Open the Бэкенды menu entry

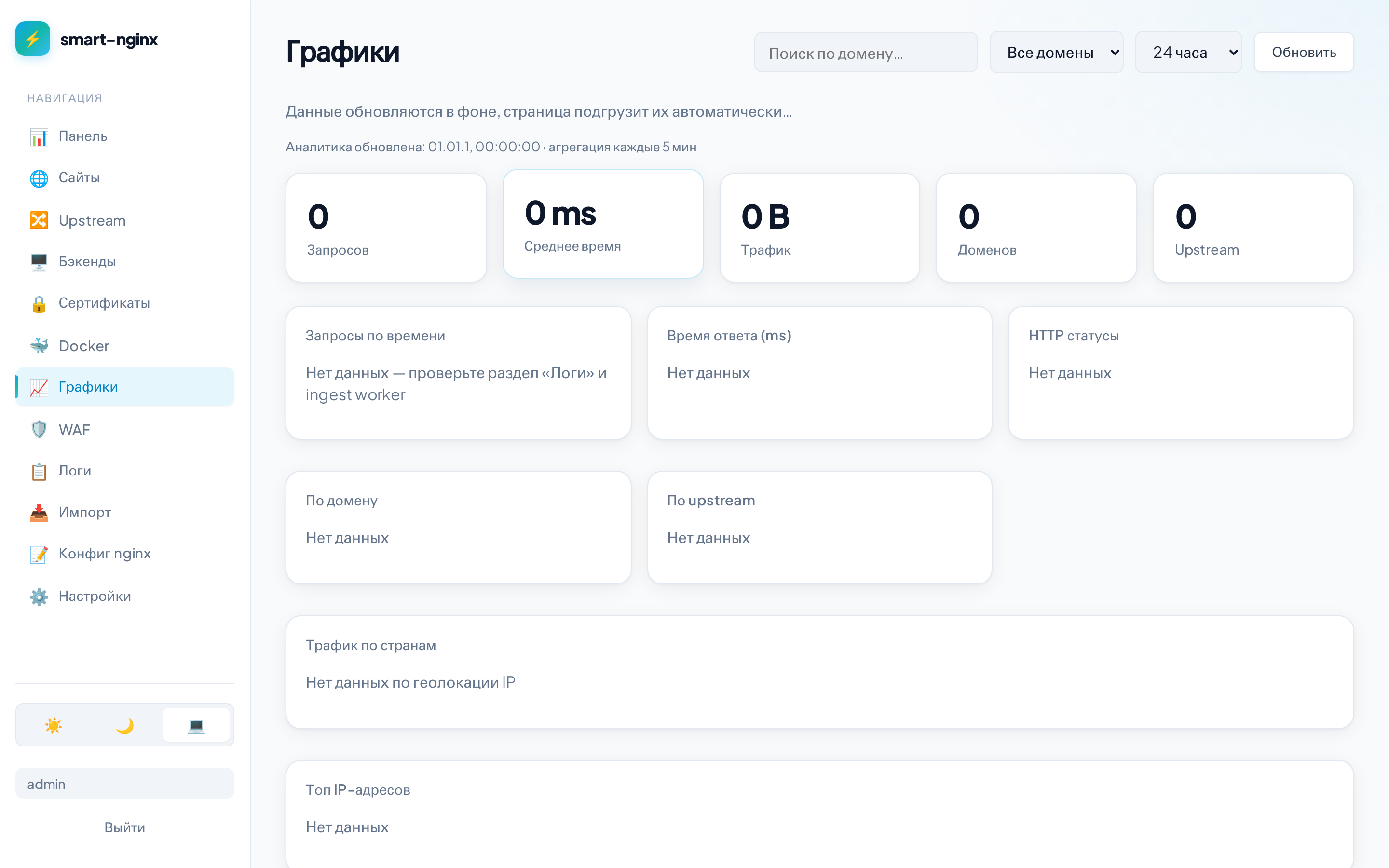coord(124,262)
